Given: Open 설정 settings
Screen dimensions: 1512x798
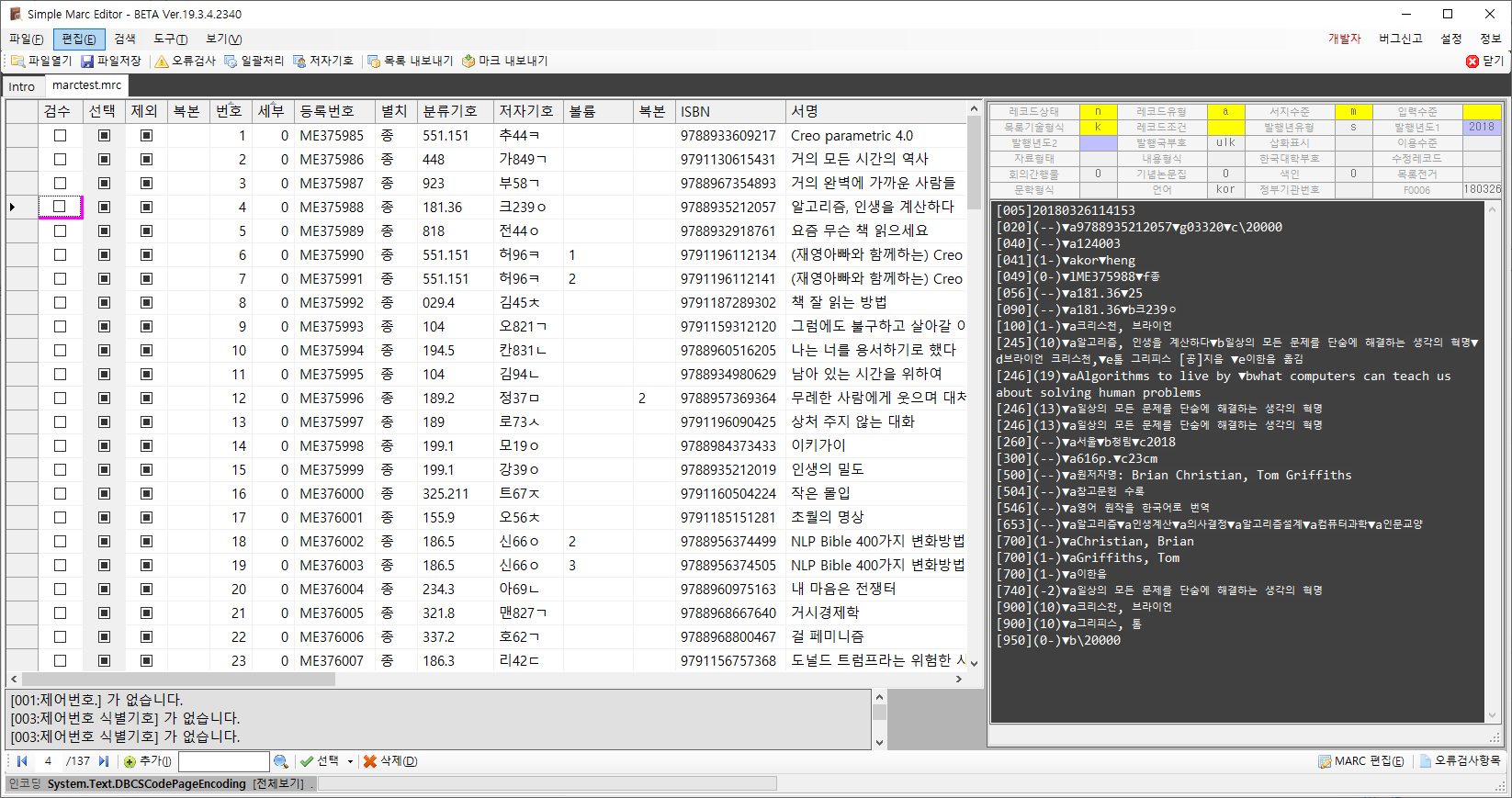Looking at the screenshot, I should point(1450,39).
